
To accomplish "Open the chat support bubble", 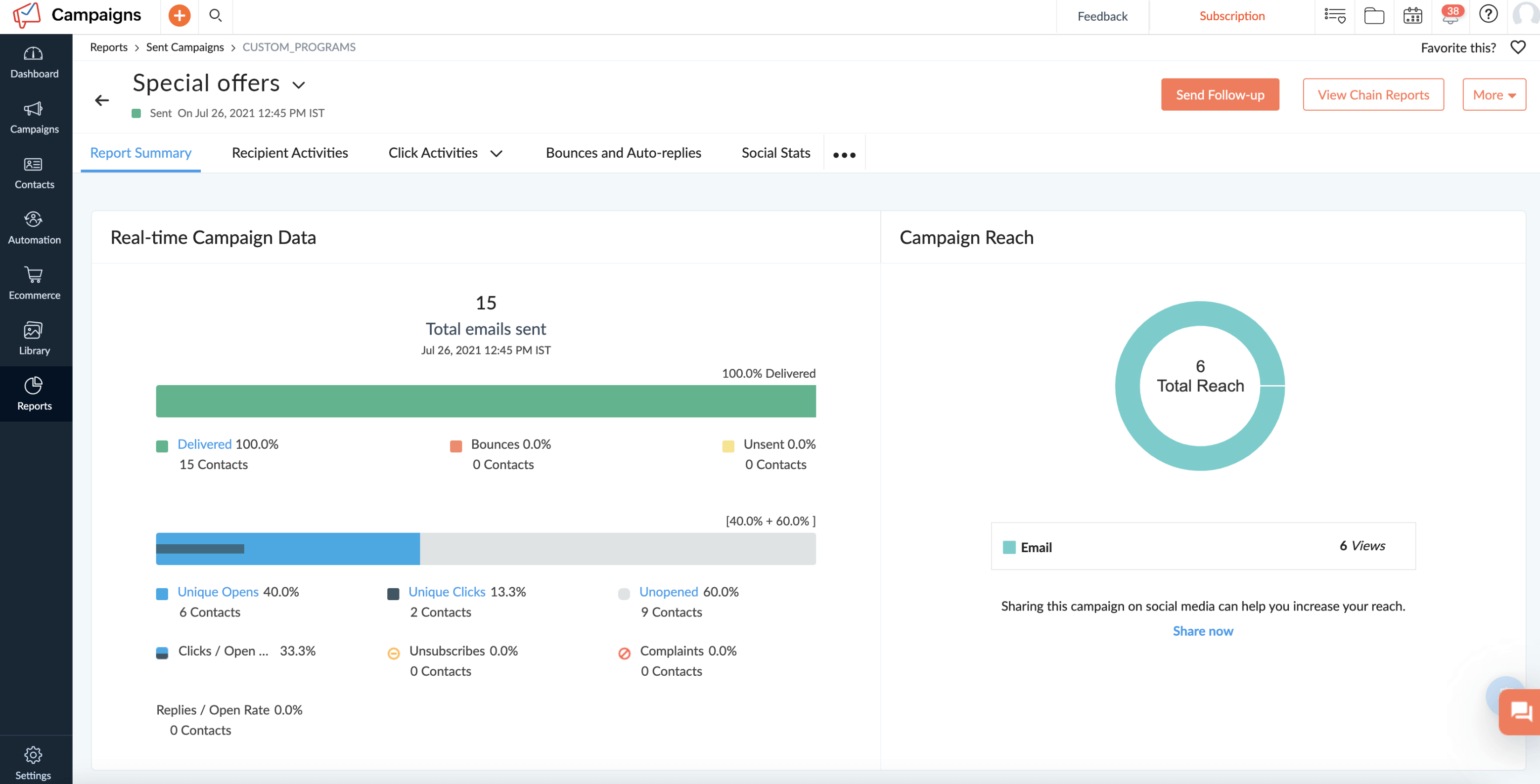I will coord(1519,711).
